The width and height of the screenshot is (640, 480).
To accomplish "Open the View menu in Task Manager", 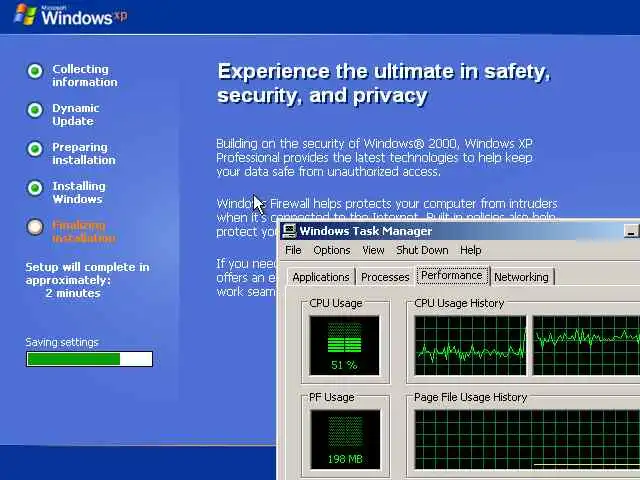I will click(x=373, y=250).
